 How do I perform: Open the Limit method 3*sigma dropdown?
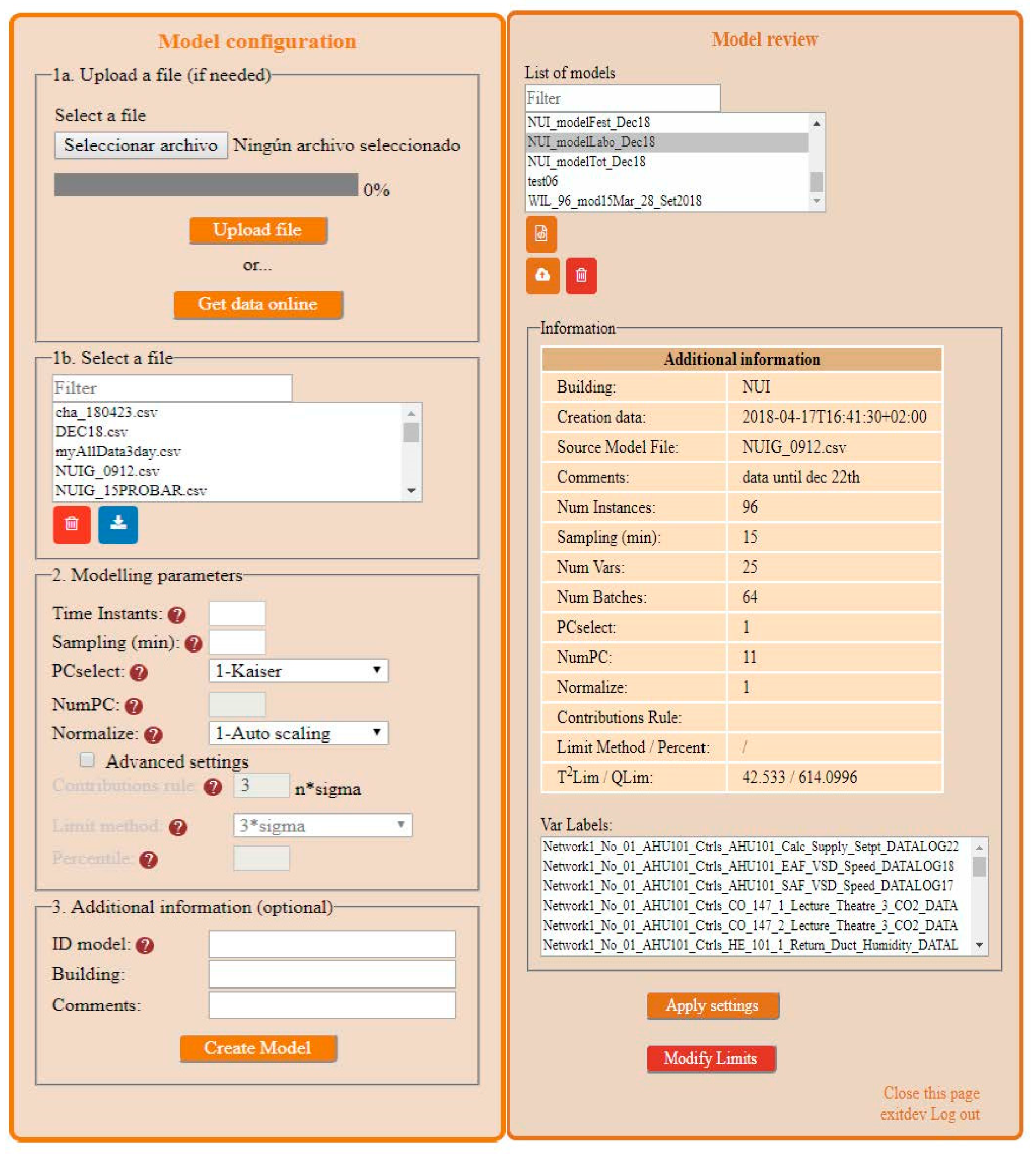(x=322, y=825)
